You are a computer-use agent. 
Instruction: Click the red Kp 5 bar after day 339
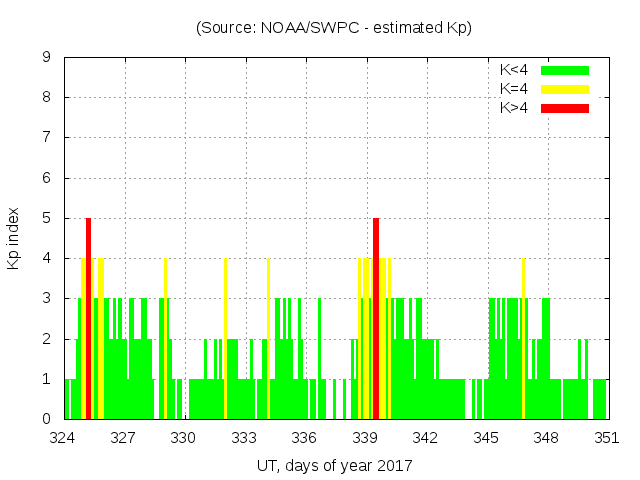[376, 318]
